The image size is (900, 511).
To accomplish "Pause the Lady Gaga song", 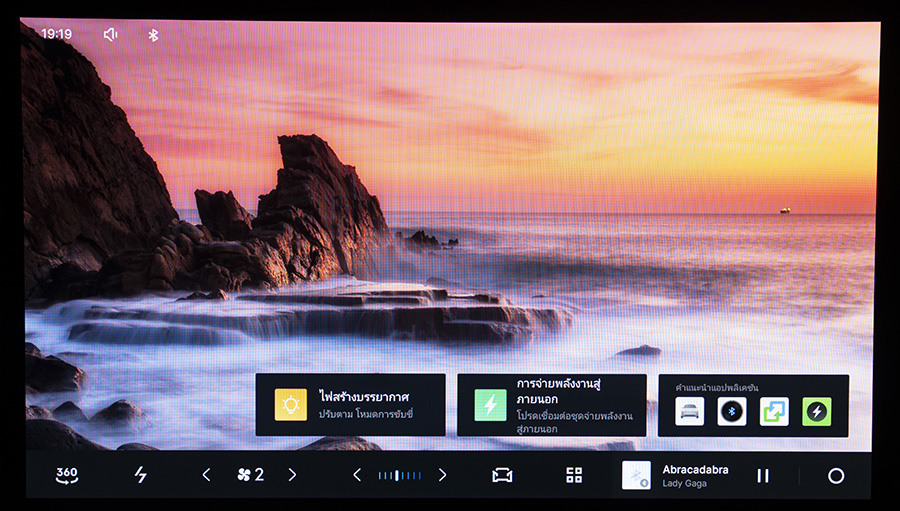I will click(763, 475).
